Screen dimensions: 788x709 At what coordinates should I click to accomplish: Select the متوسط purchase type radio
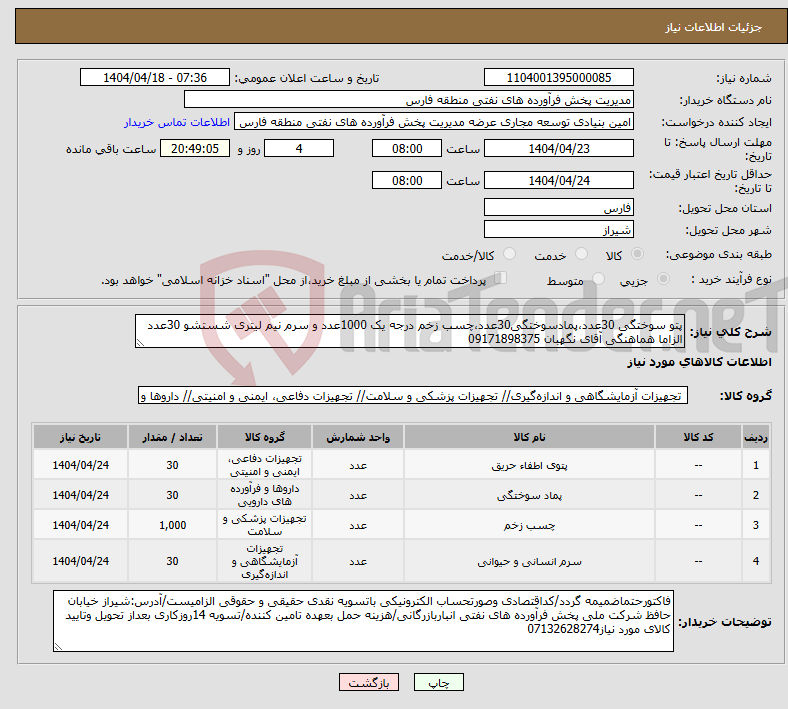click(x=598, y=279)
